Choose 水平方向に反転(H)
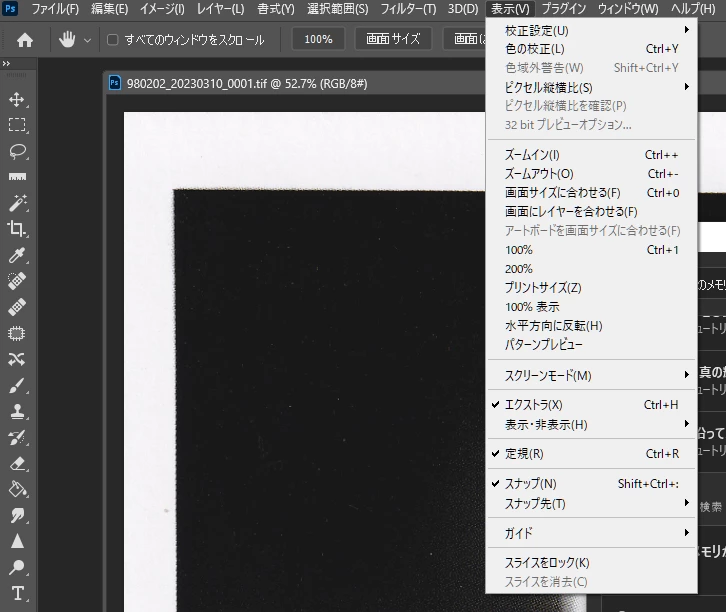Viewport: 726px width, 612px height. 591,325
